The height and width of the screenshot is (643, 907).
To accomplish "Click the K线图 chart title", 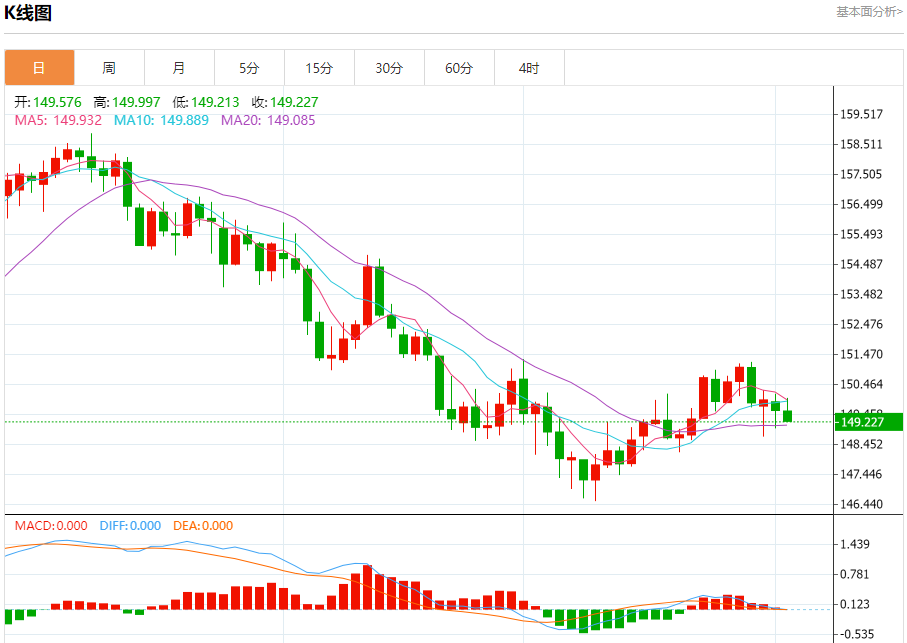I will 28,13.
